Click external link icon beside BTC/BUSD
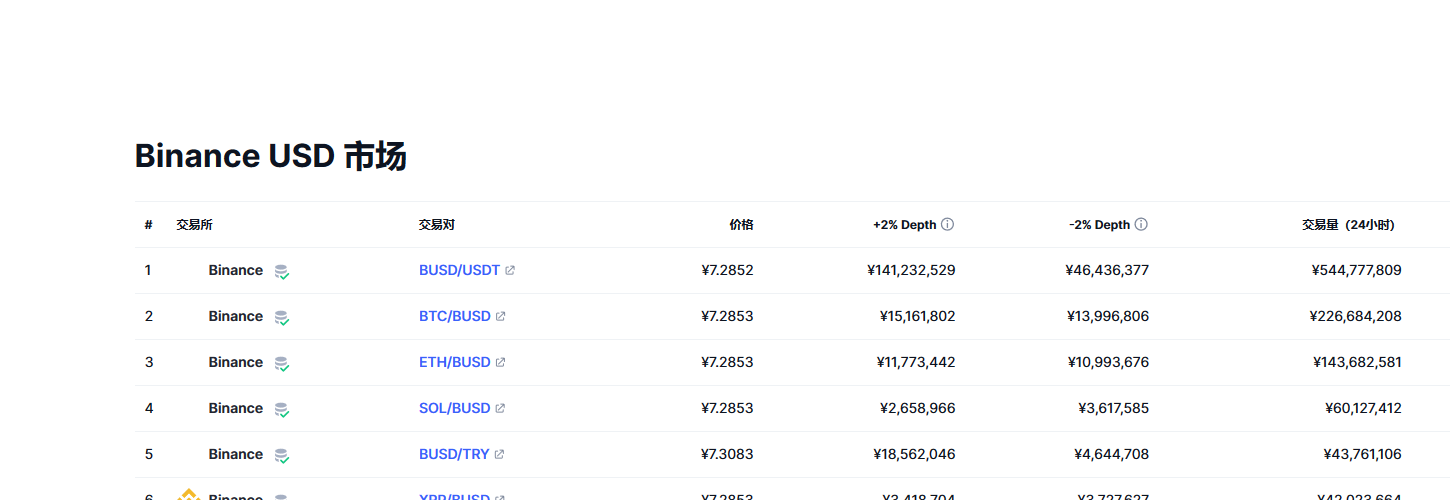Screen dimensions: 1450x500 coord(501,317)
